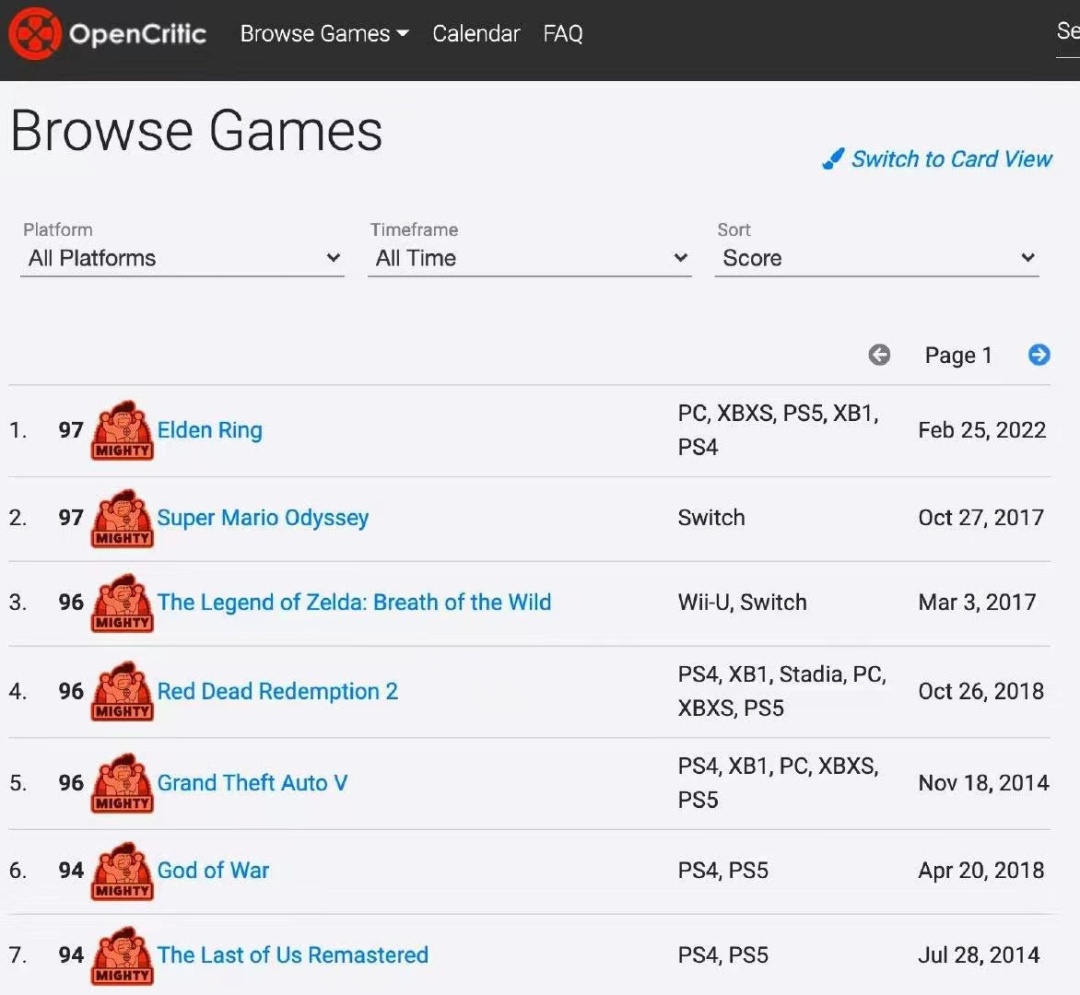Open The Legend of Zelda: Breath of the Wild
The image size is (1080, 995).
coord(354,603)
